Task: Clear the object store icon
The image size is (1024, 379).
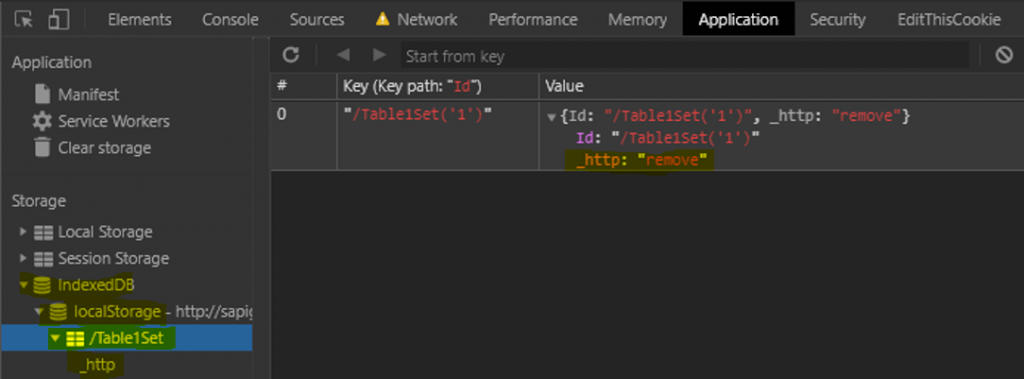Action: coord(1004,56)
